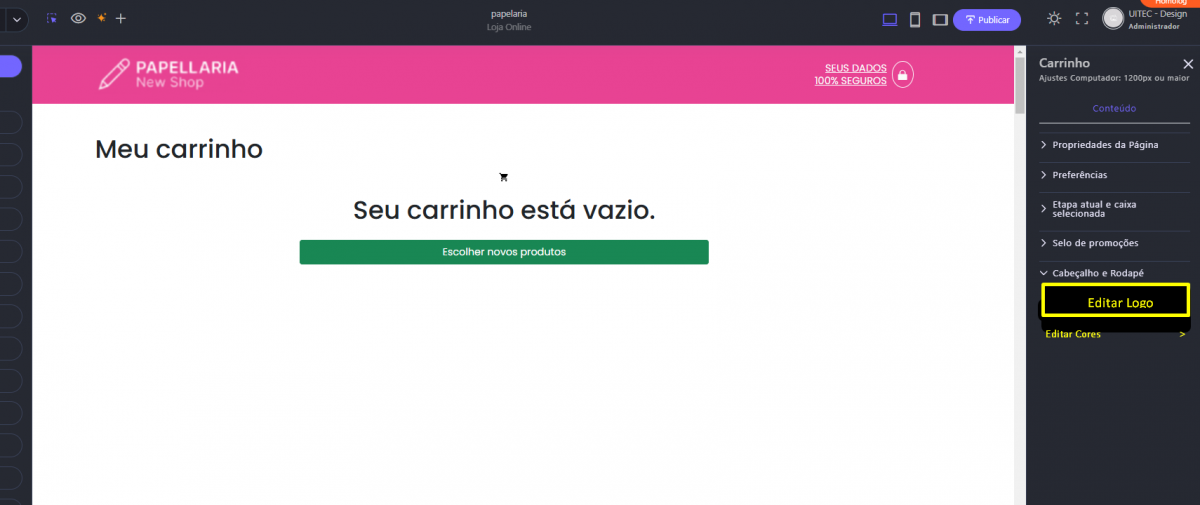The width and height of the screenshot is (1200, 505).
Task: Click the user avatar for UITEC - Design
Action: (1112, 18)
